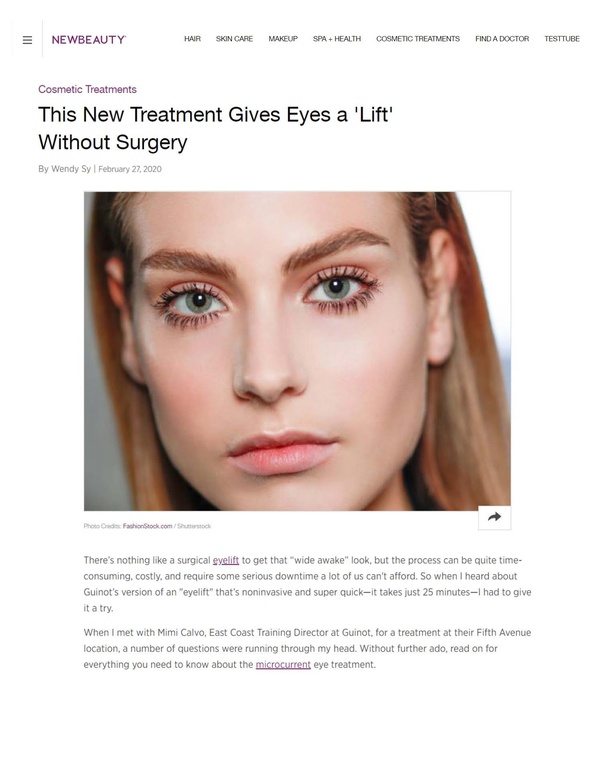
Task: Go to Spa + Health section
Action: click(337, 39)
